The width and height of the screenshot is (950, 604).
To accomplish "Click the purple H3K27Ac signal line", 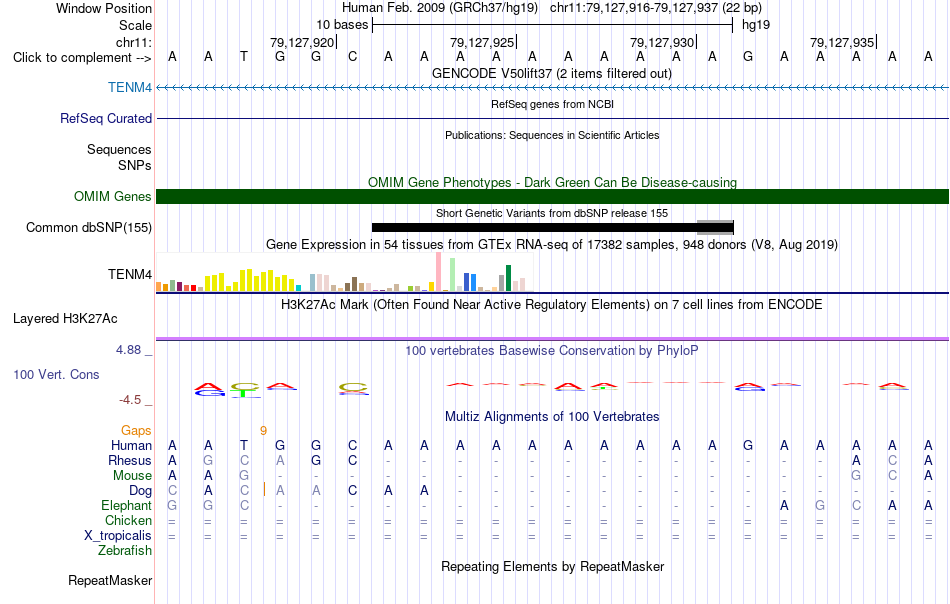I will point(552,338).
